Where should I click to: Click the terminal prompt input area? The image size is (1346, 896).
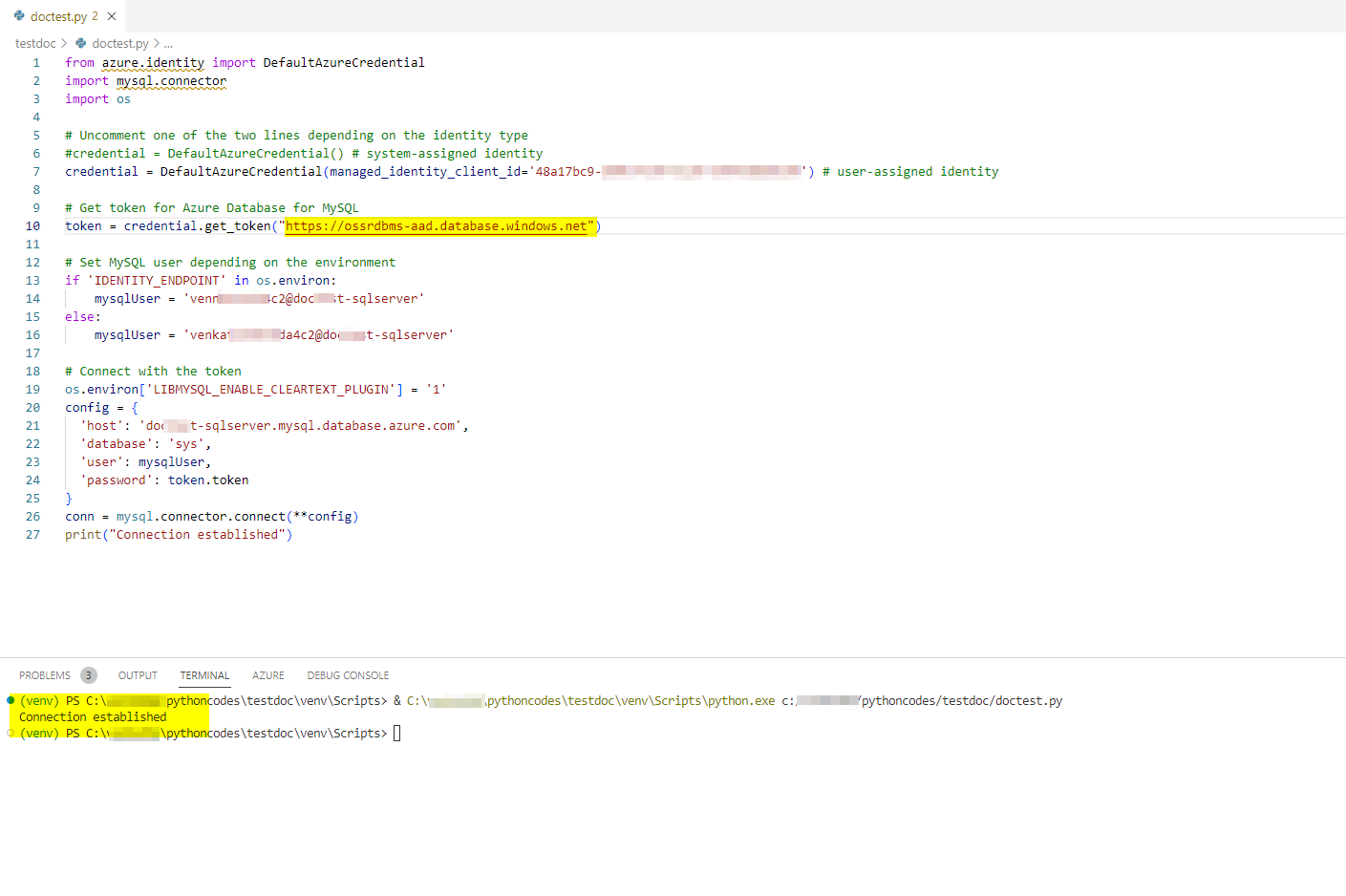[395, 733]
